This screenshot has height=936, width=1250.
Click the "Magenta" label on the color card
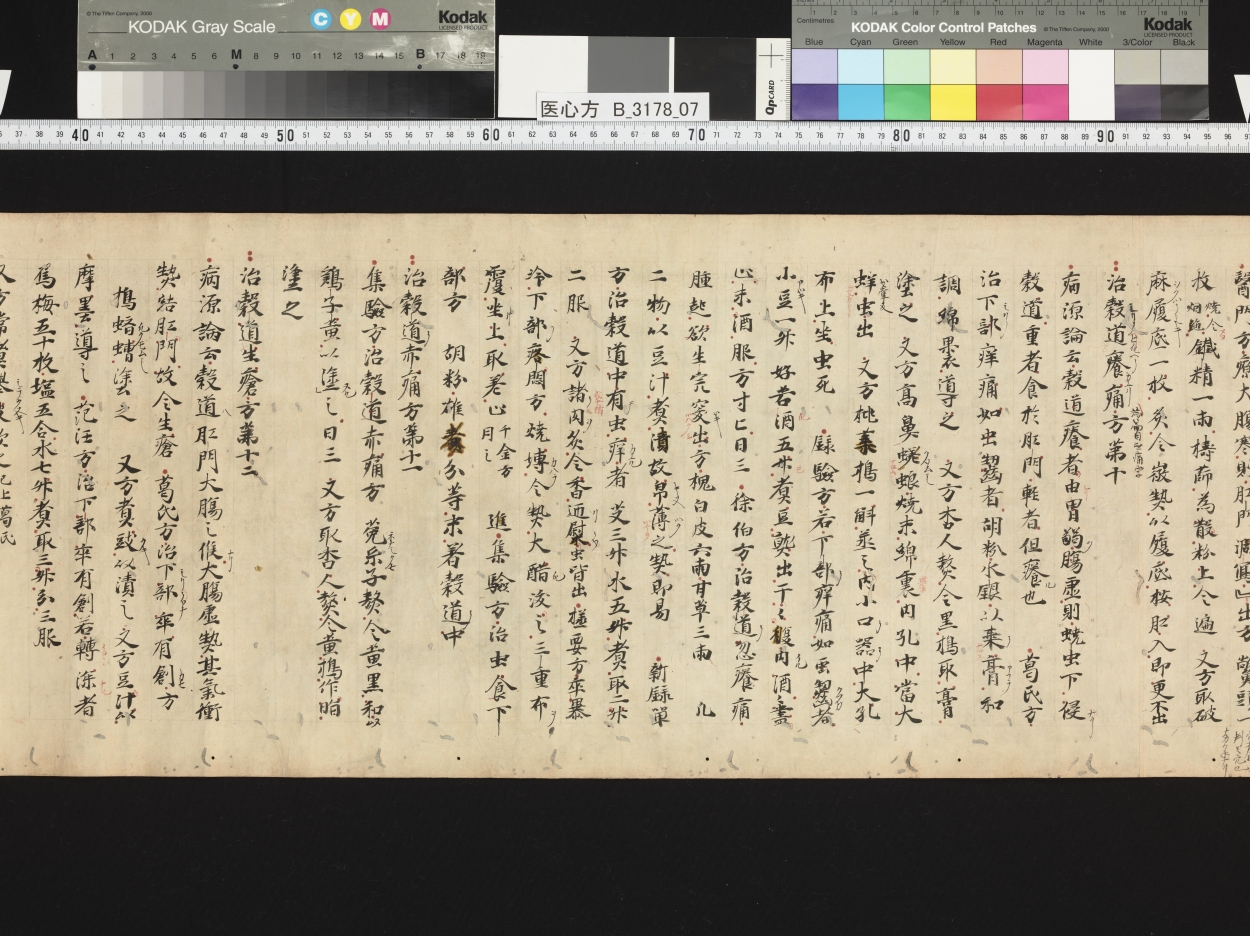pyautogui.click(x=1044, y=42)
